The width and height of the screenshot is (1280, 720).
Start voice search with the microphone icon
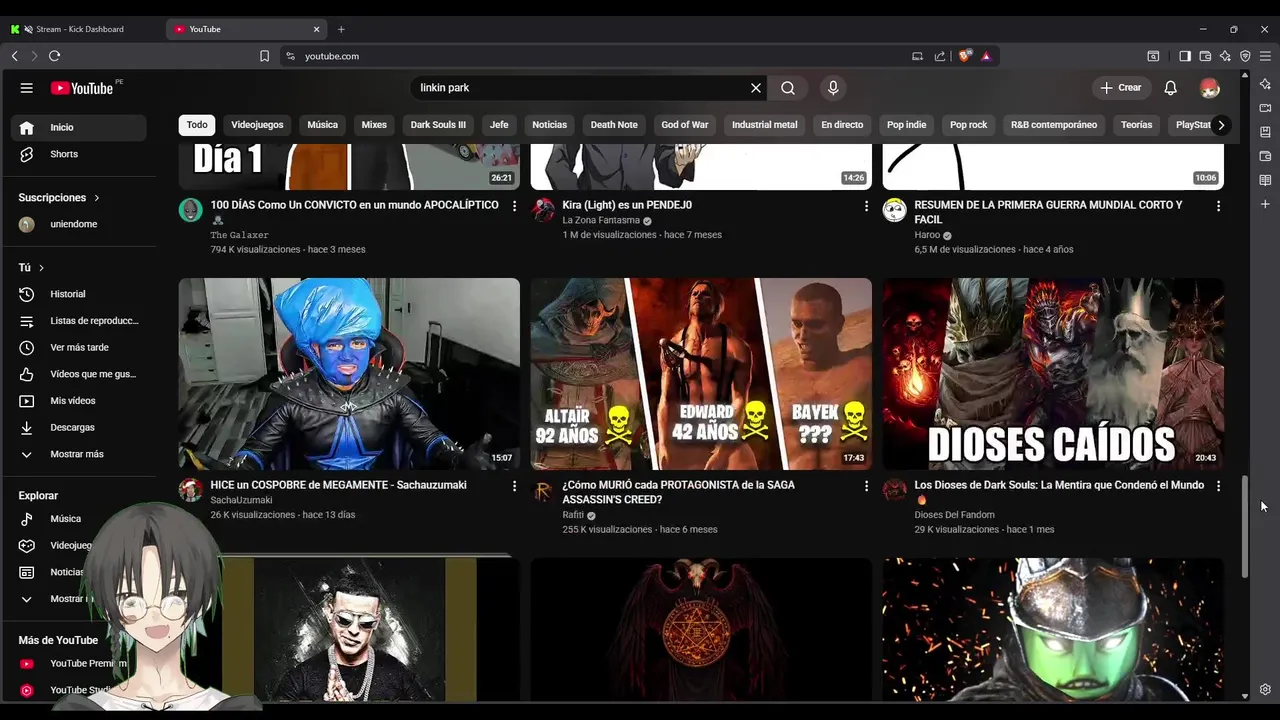(x=833, y=88)
